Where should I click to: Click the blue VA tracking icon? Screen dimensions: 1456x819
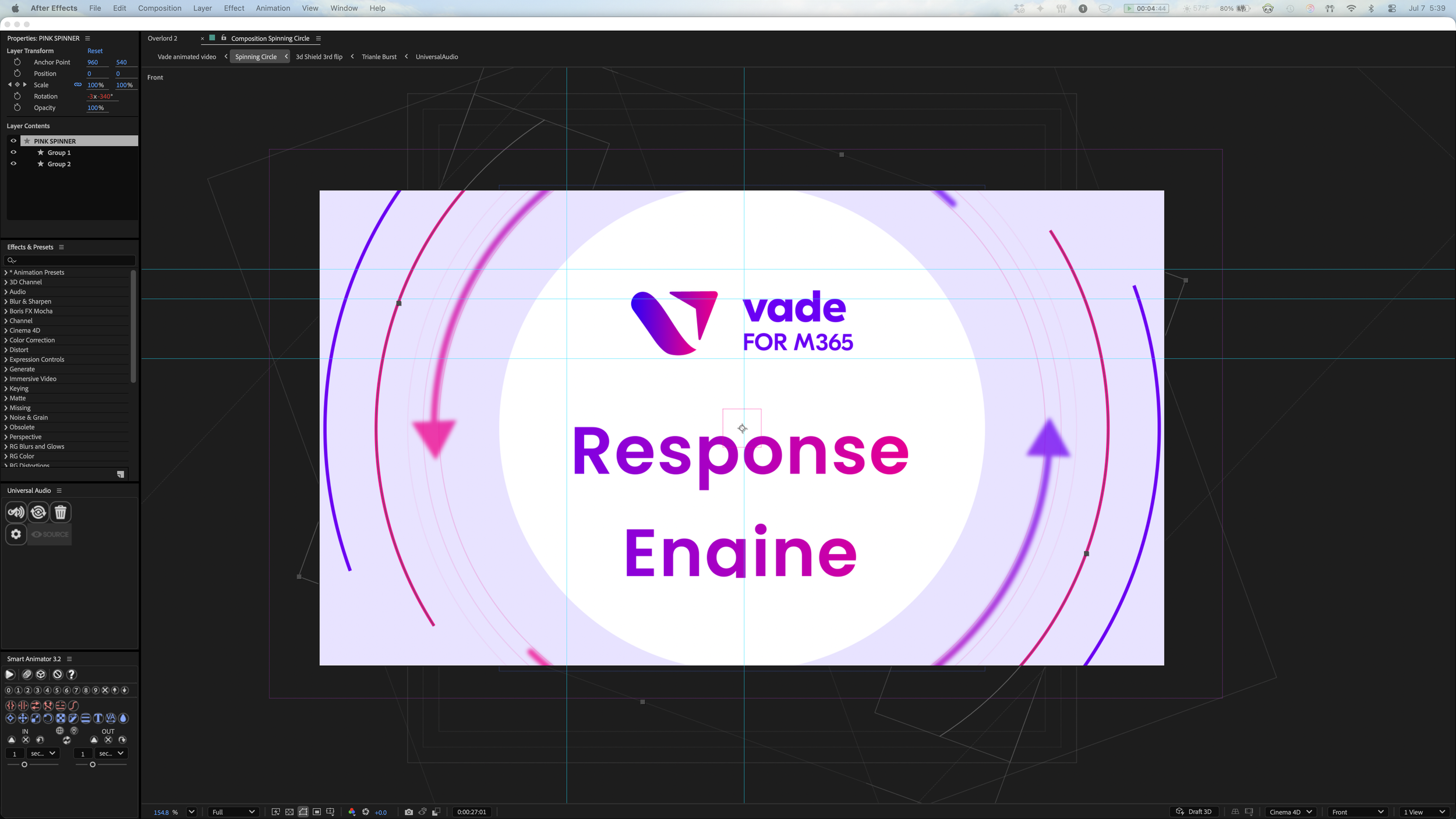pos(111,718)
